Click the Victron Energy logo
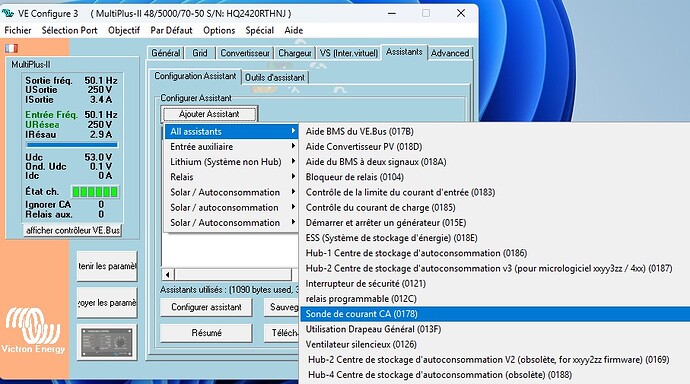The height and width of the screenshot is (384, 690). [33, 331]
